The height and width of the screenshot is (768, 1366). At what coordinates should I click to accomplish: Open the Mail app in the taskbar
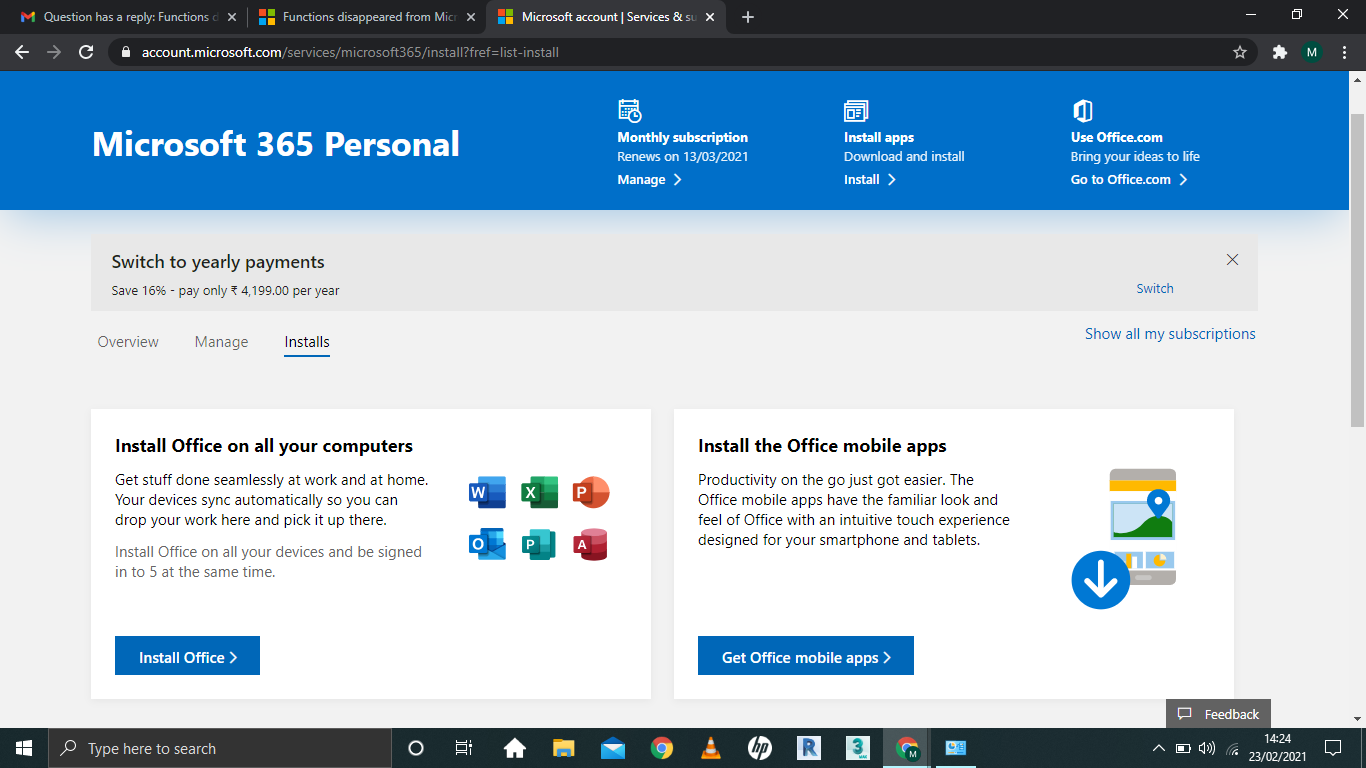(x=613, y=748)
